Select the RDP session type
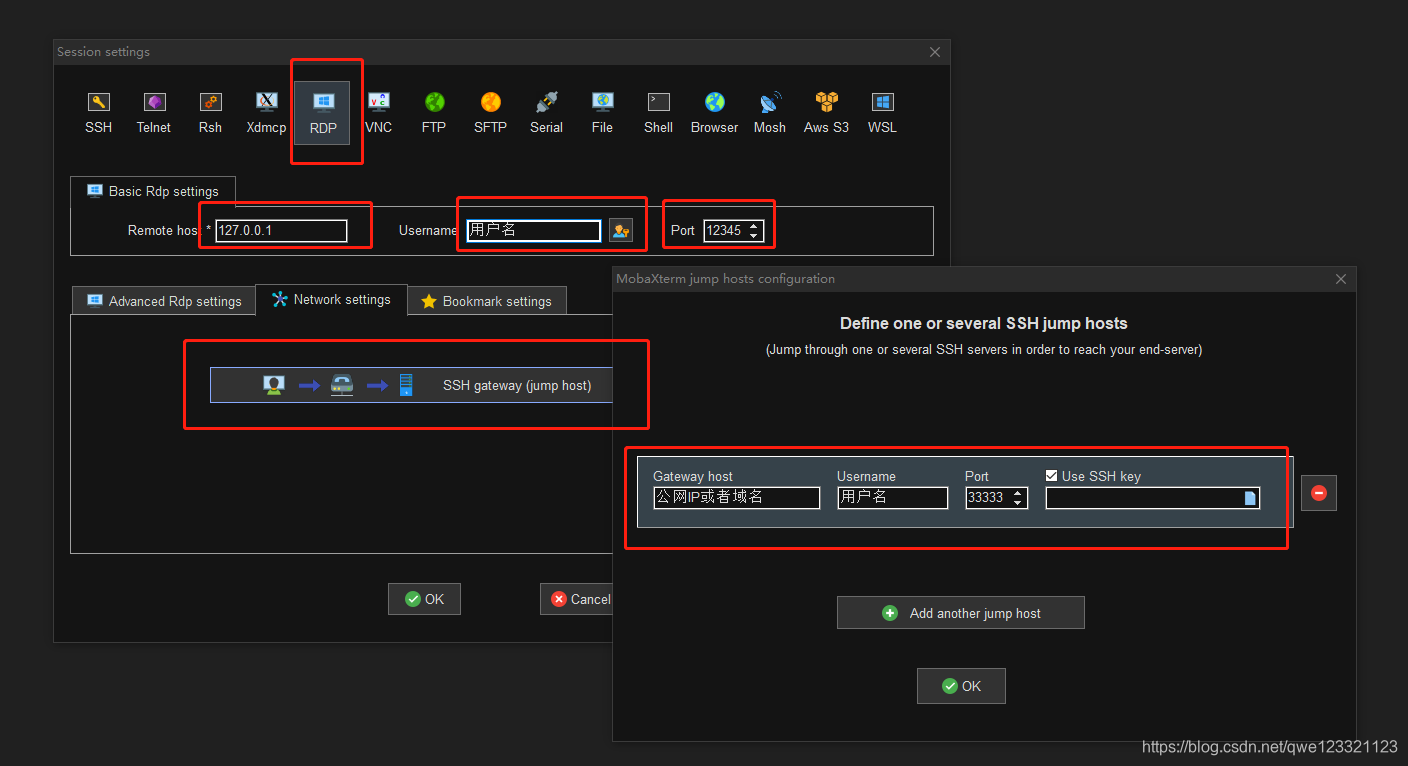1408x766 pixels. tap(322, 113)
